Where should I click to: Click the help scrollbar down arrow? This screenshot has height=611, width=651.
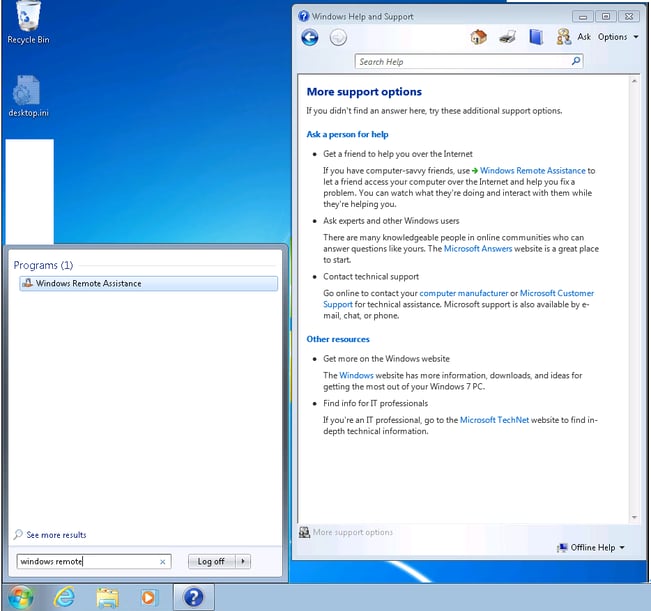[634, 517]
